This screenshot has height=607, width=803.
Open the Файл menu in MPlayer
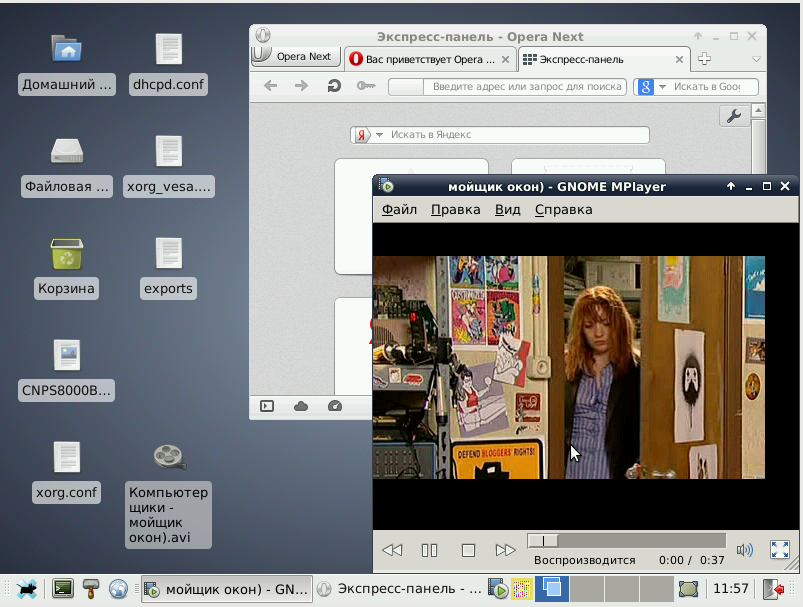pyautogui.click(x=399, y=210)
